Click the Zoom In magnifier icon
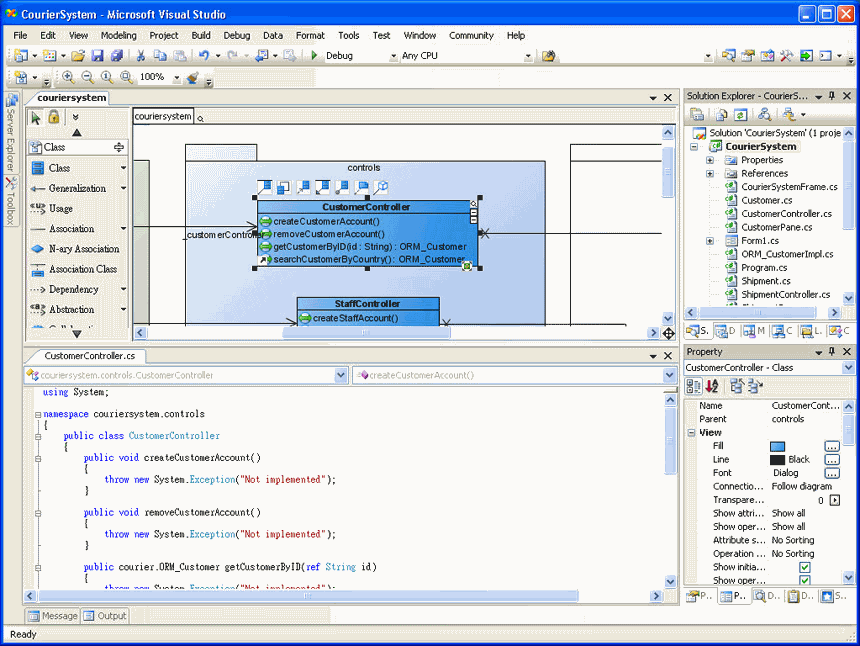 tap(68, 77)
